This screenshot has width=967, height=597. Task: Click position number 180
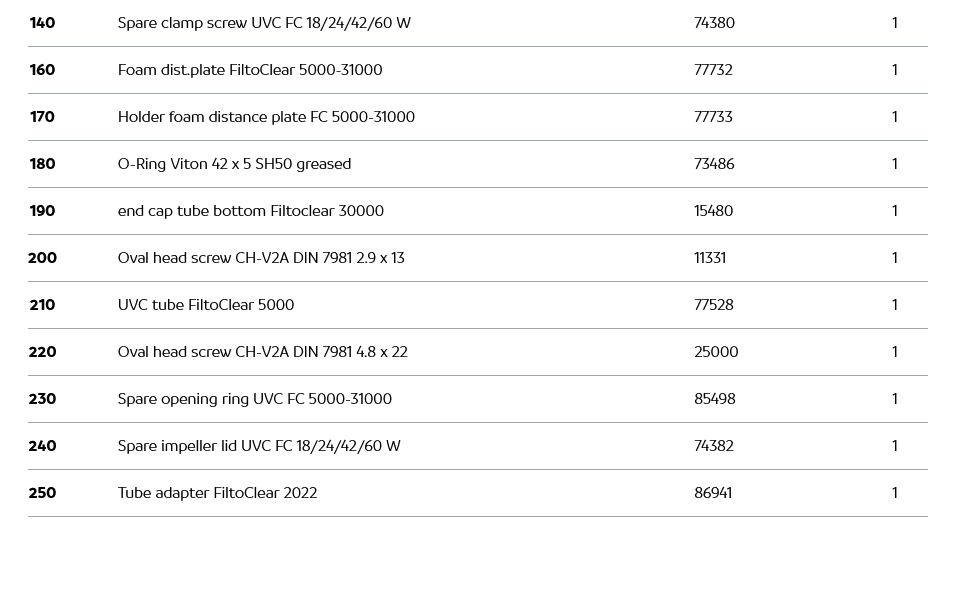click(x=42, y=164)
